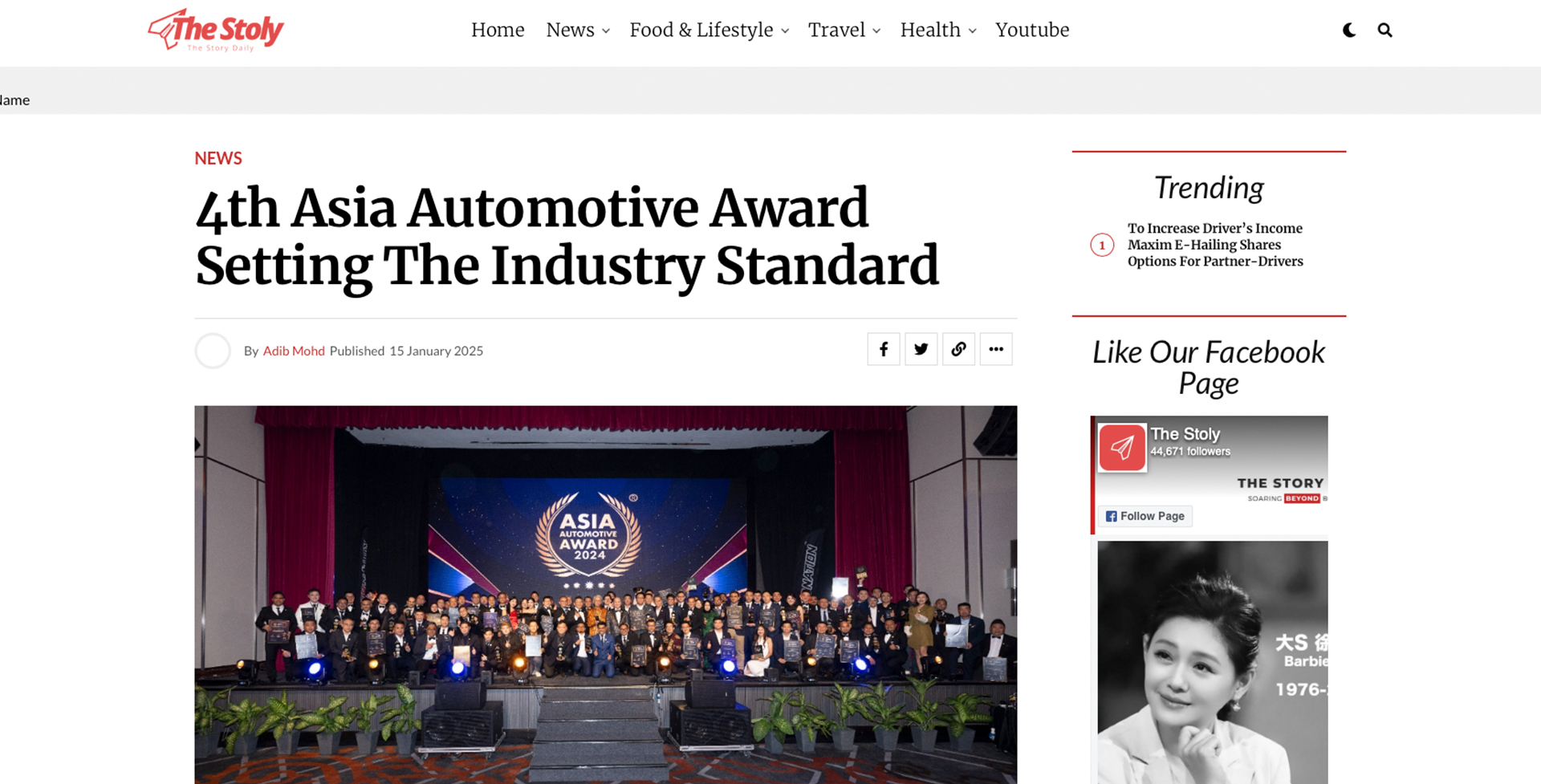Open Asia Automotive Award featured image

pyautogui.click(x=605, y=594)
